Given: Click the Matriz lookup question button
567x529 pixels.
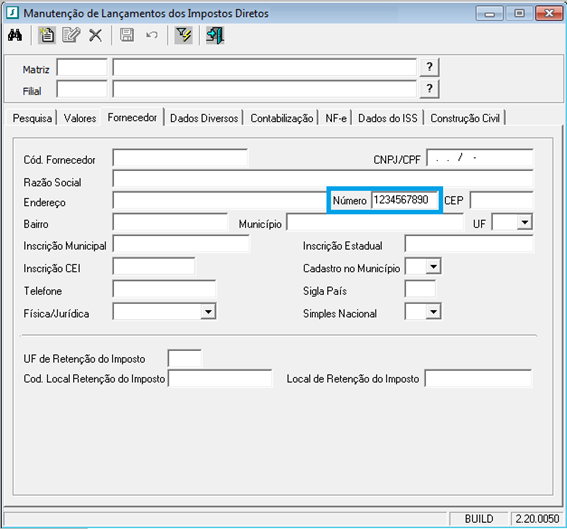Looking at the screenshot, I should [429, 67].
